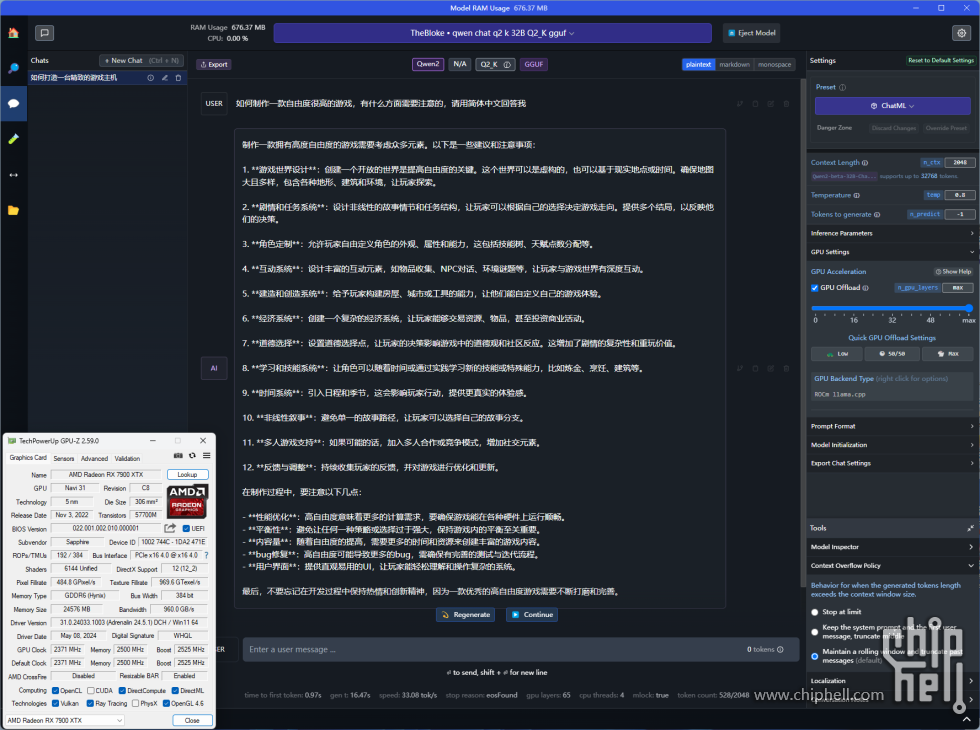The image size is (980, 730).
Task: Expand Export Chat Settings section
Action: click(x=892, y=463)
